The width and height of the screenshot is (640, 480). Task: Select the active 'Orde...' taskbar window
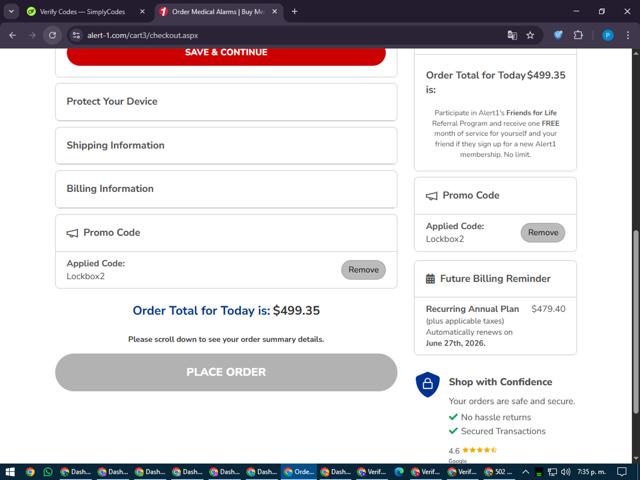[299, 472]
